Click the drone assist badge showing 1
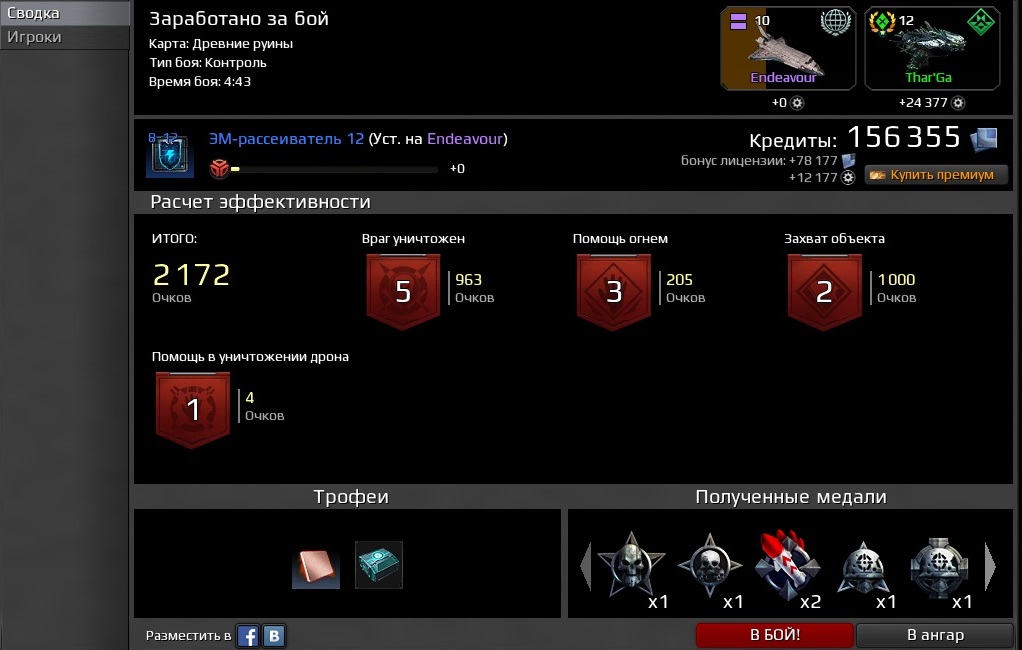1022x650 pixels. click(193, 409)
